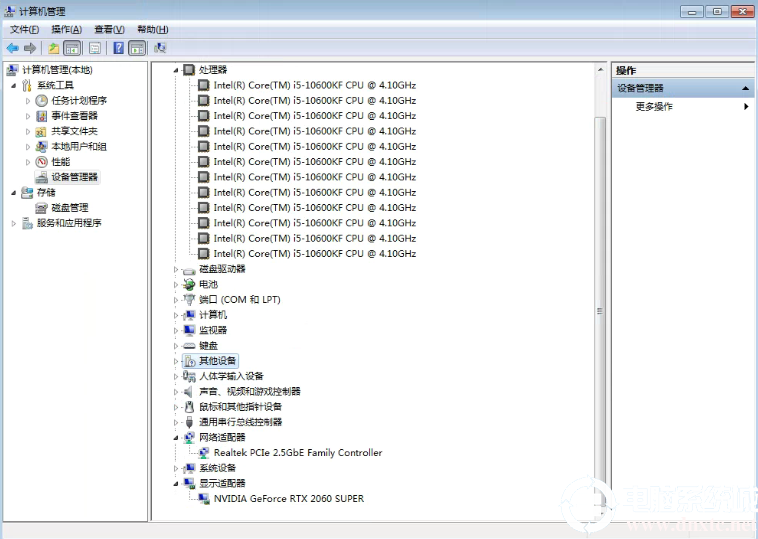Viewport: 758px width, 539px height.
Task: Collapse the 网络适配器 category
Action: pos(176,438)
